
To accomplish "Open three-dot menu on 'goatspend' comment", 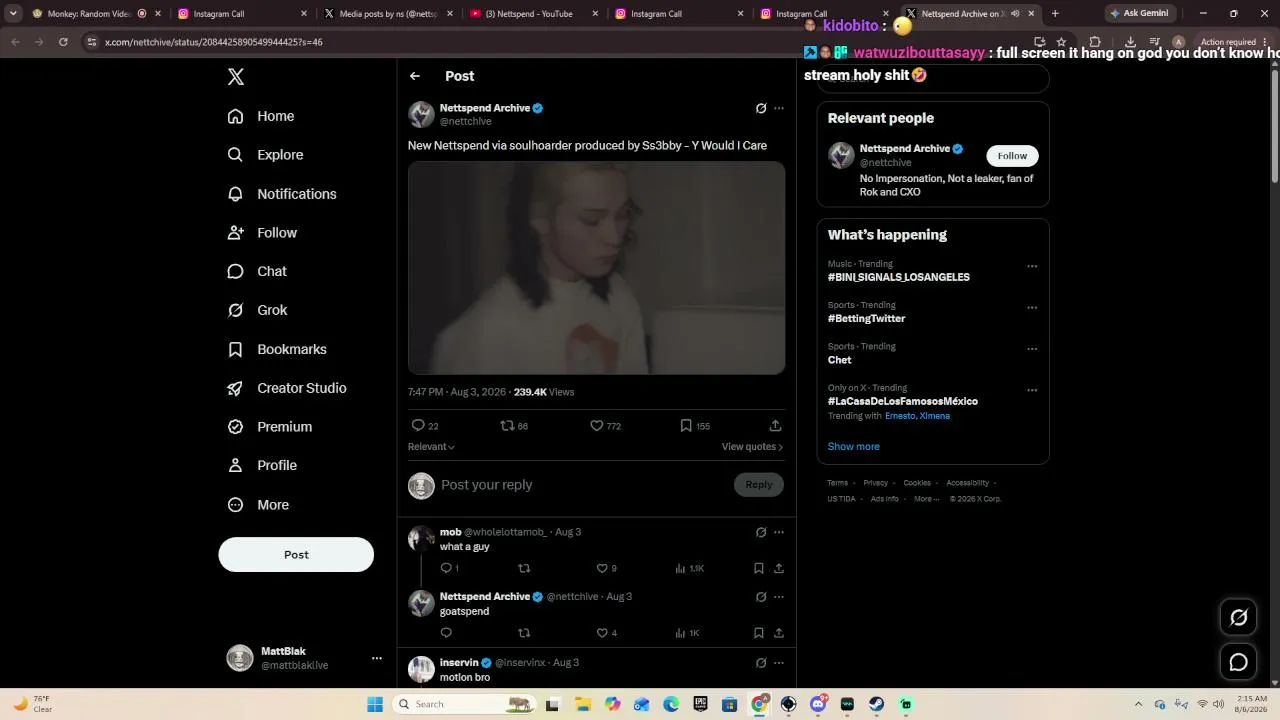I will [779, 597].
